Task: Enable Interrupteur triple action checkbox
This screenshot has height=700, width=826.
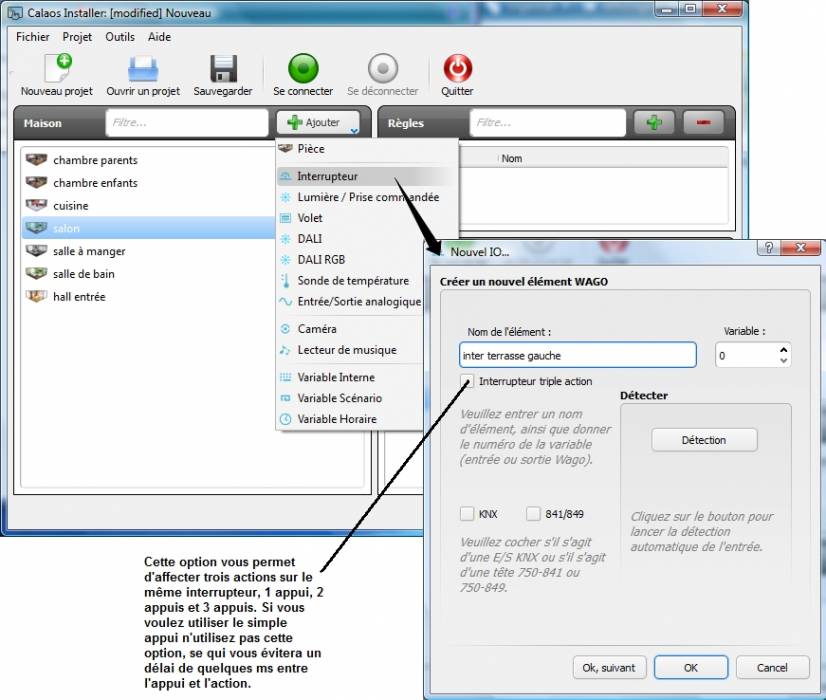Action: 467,381
